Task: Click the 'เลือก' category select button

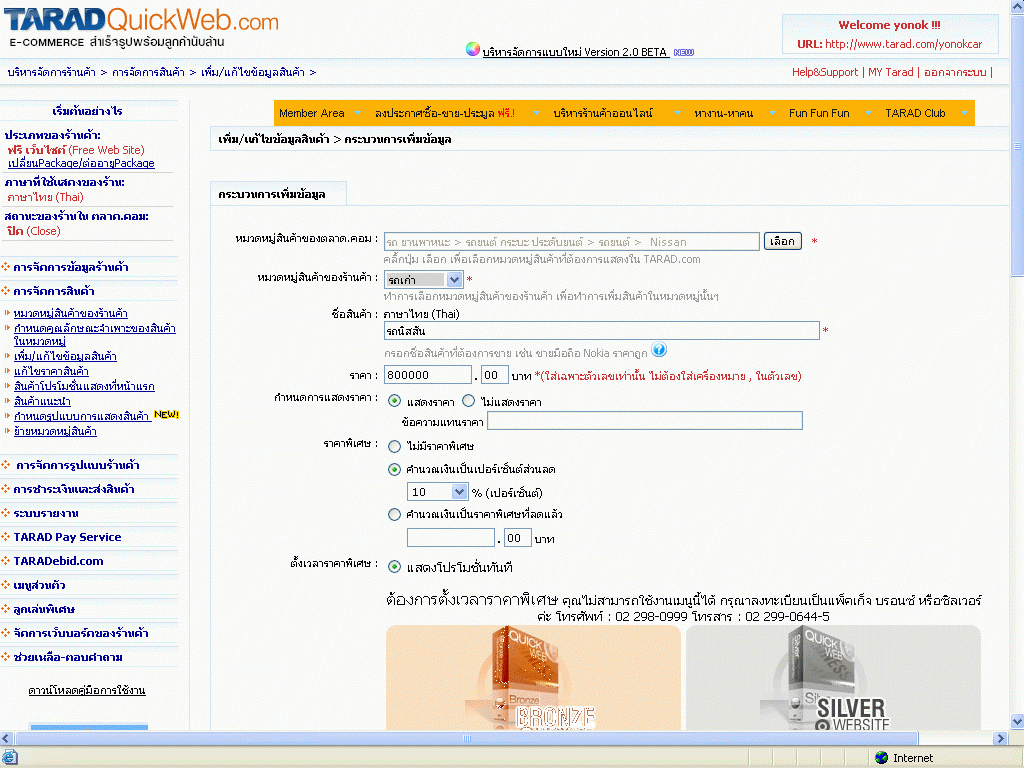Action: pyautogui.click(x=783, y=241)
